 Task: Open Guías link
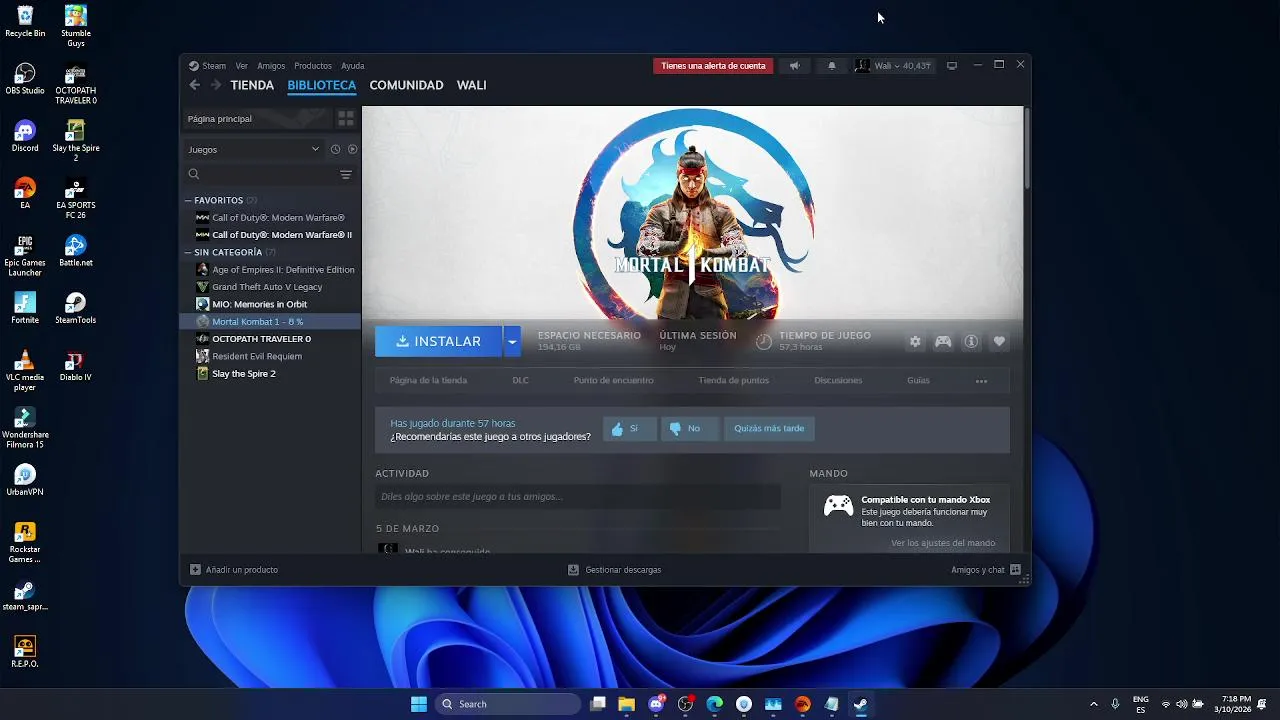coord(918,380)
